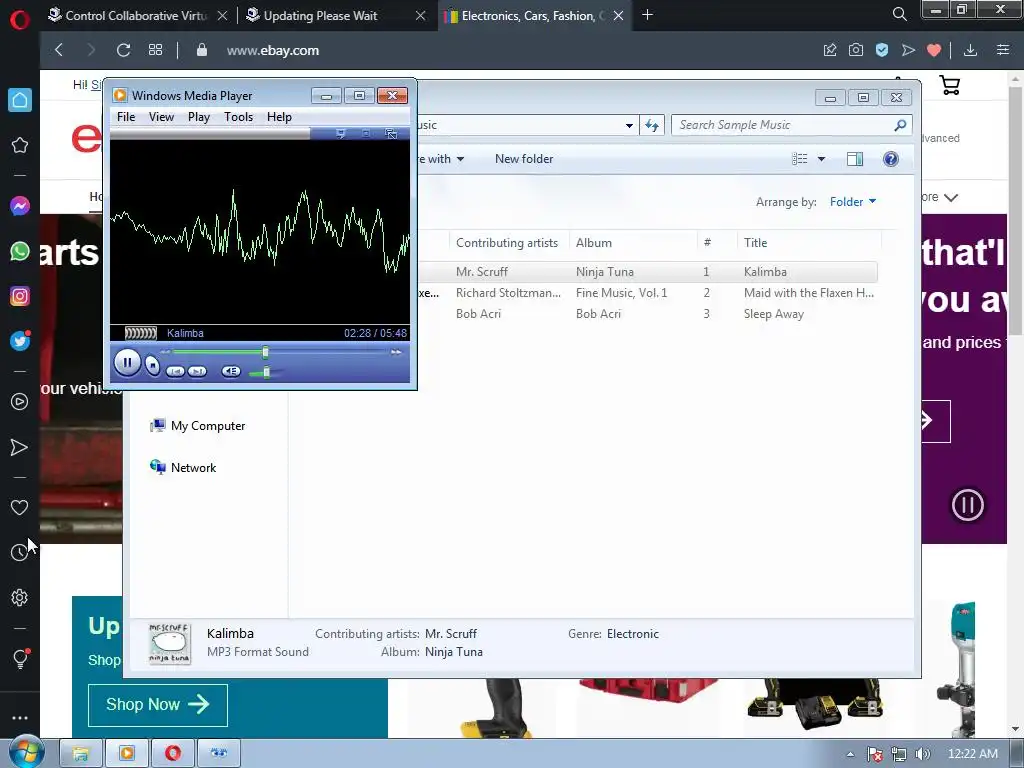Click the search magnifier in Explorer
The width and height of the screenshot is (1024, 768).
pyautogui.click(x=900, y=125)
